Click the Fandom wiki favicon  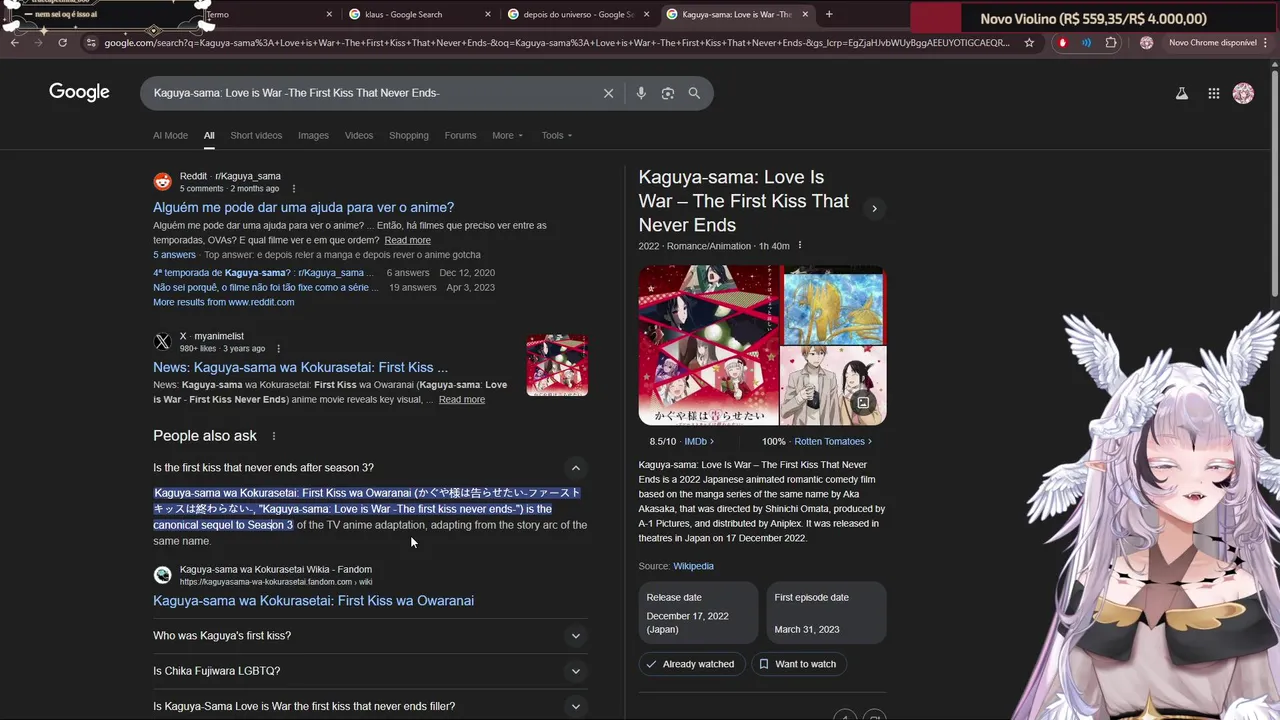point(162,575)
